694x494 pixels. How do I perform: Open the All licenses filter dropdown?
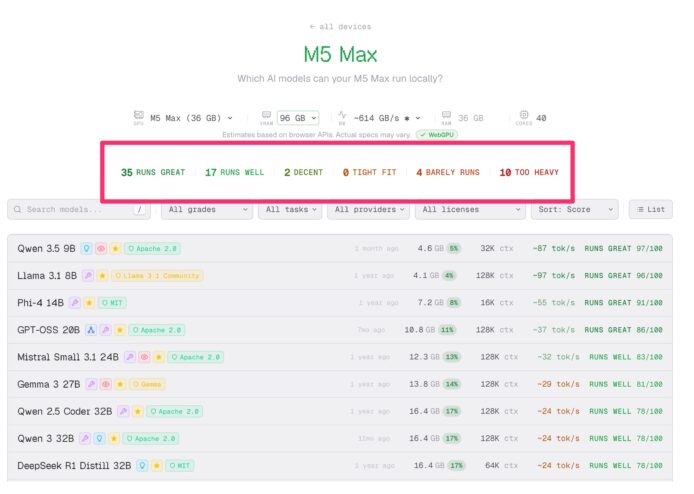pyautogui.click(x=470, y=209)
